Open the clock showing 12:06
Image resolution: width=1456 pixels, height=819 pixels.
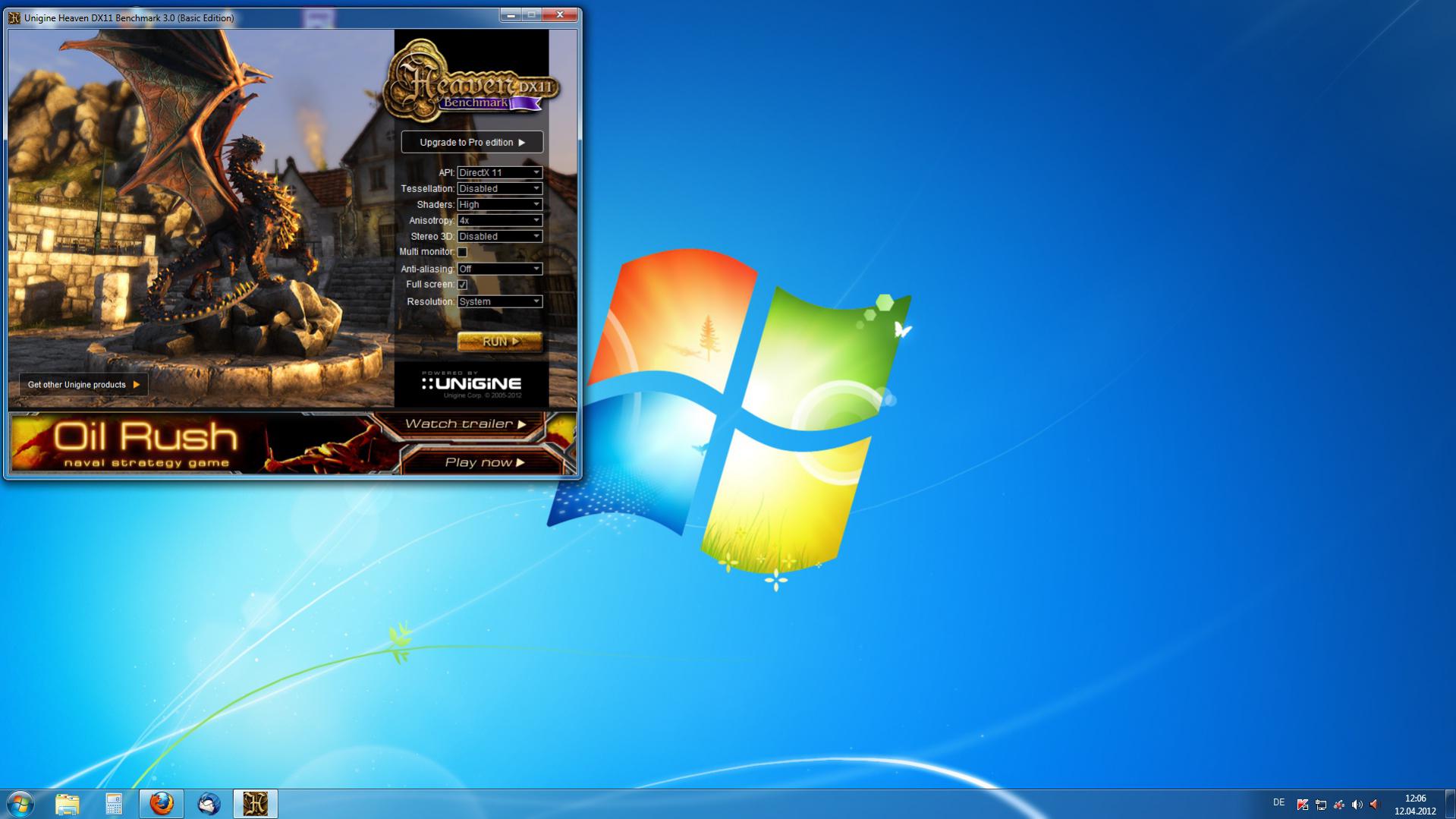click(x=1415, y=805)
